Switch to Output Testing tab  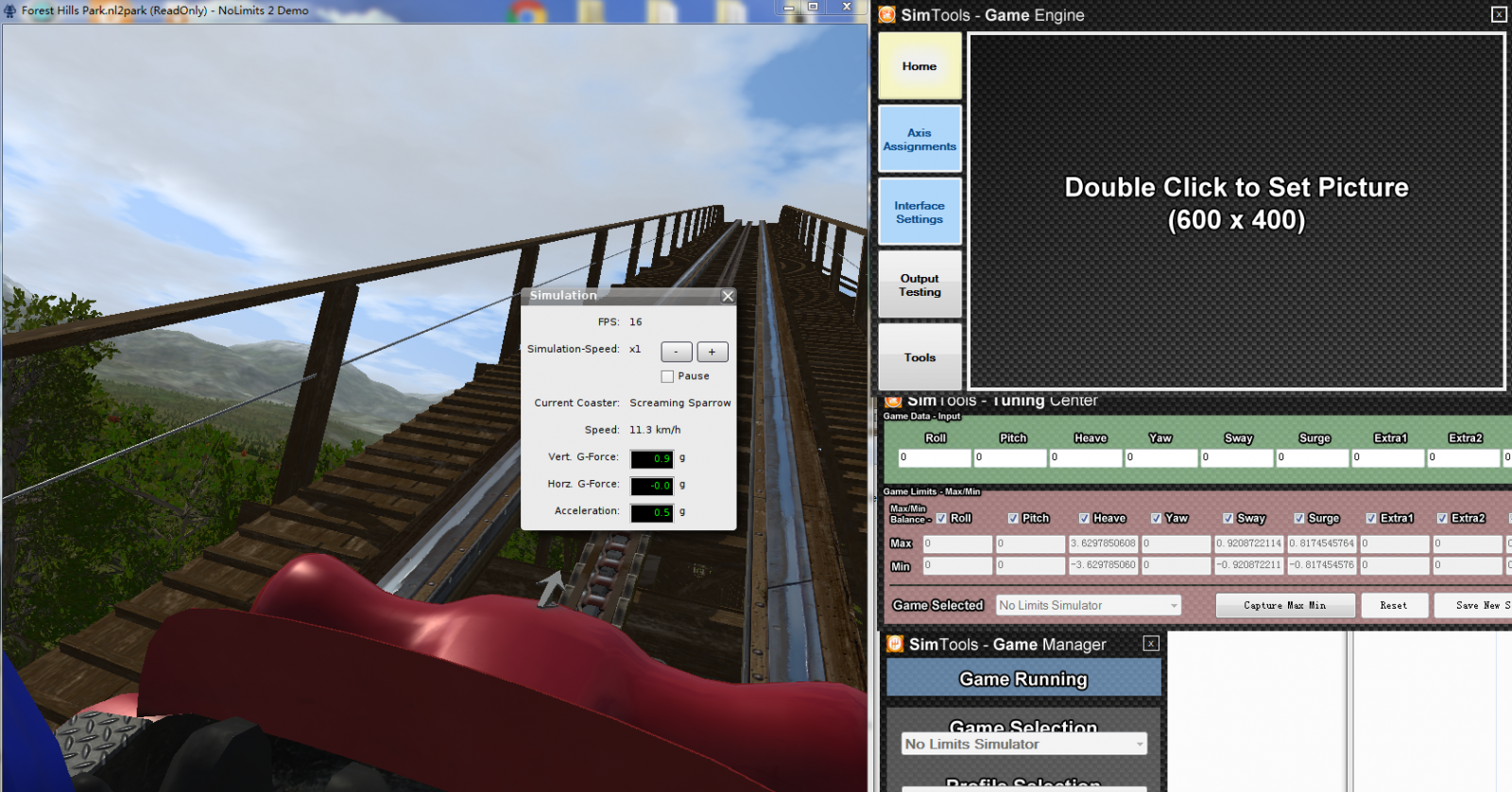pos(919,284)
